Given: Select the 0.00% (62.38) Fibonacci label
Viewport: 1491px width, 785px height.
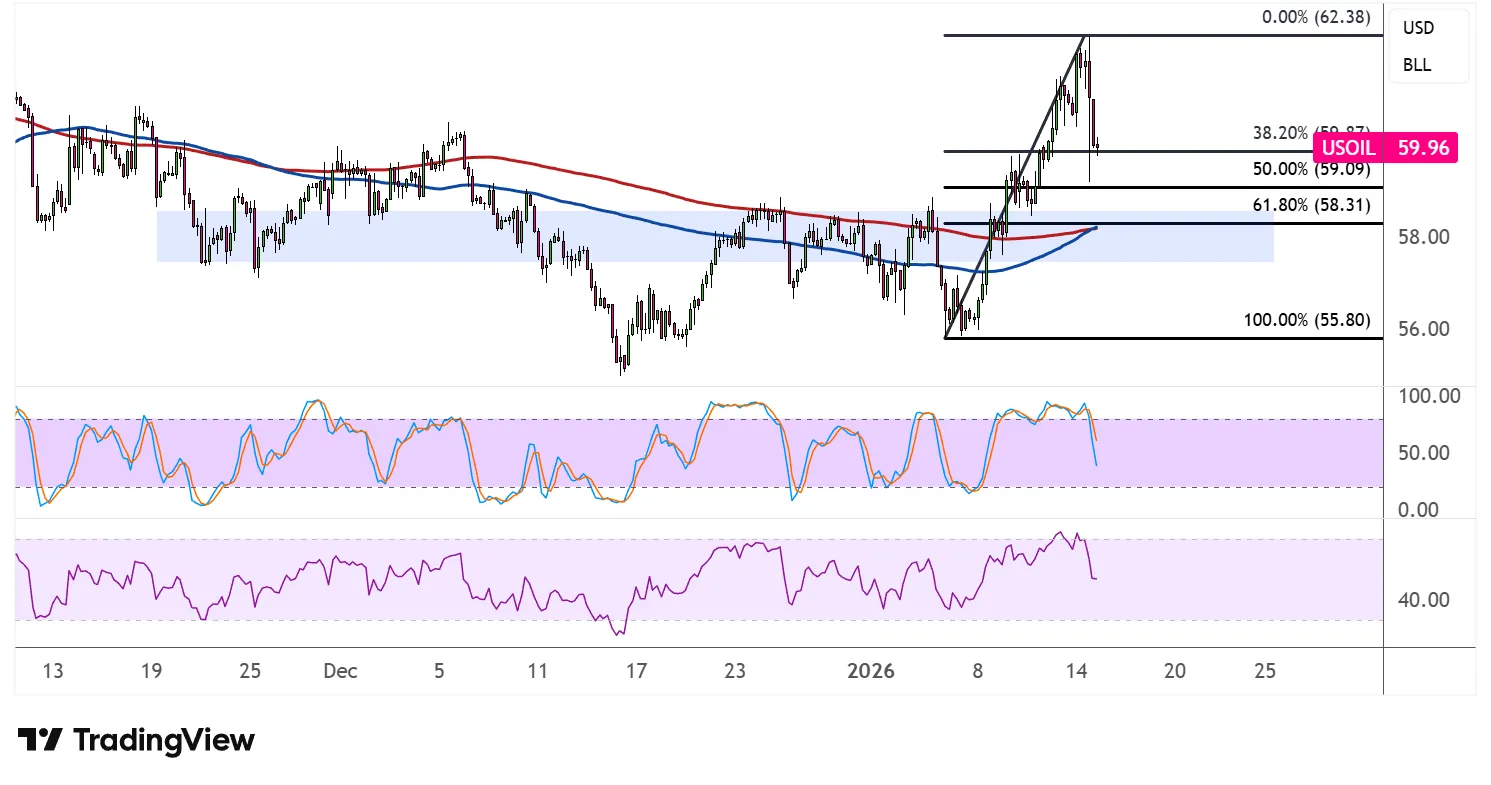Looking at the screenshot, I should click(x=1310, y=17).
